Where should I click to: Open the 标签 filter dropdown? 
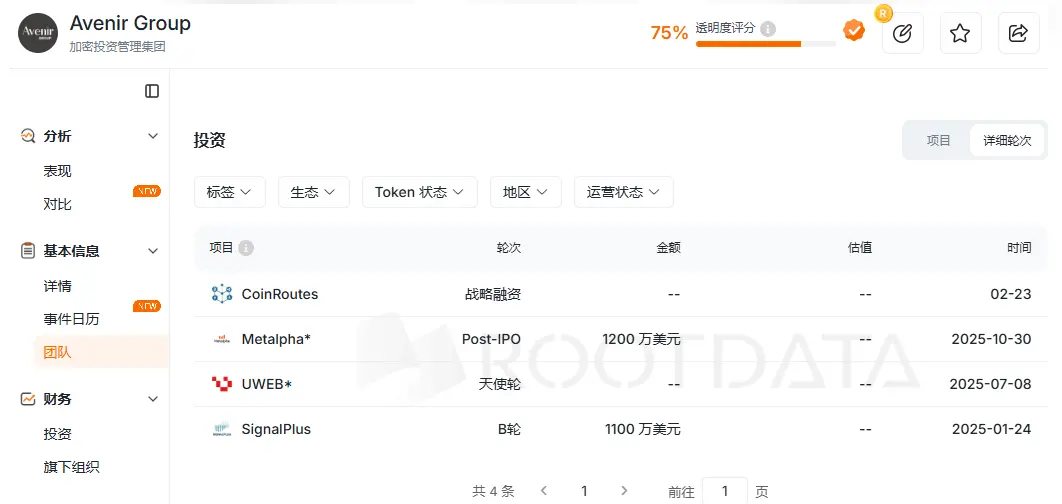(x=229, y=192)
